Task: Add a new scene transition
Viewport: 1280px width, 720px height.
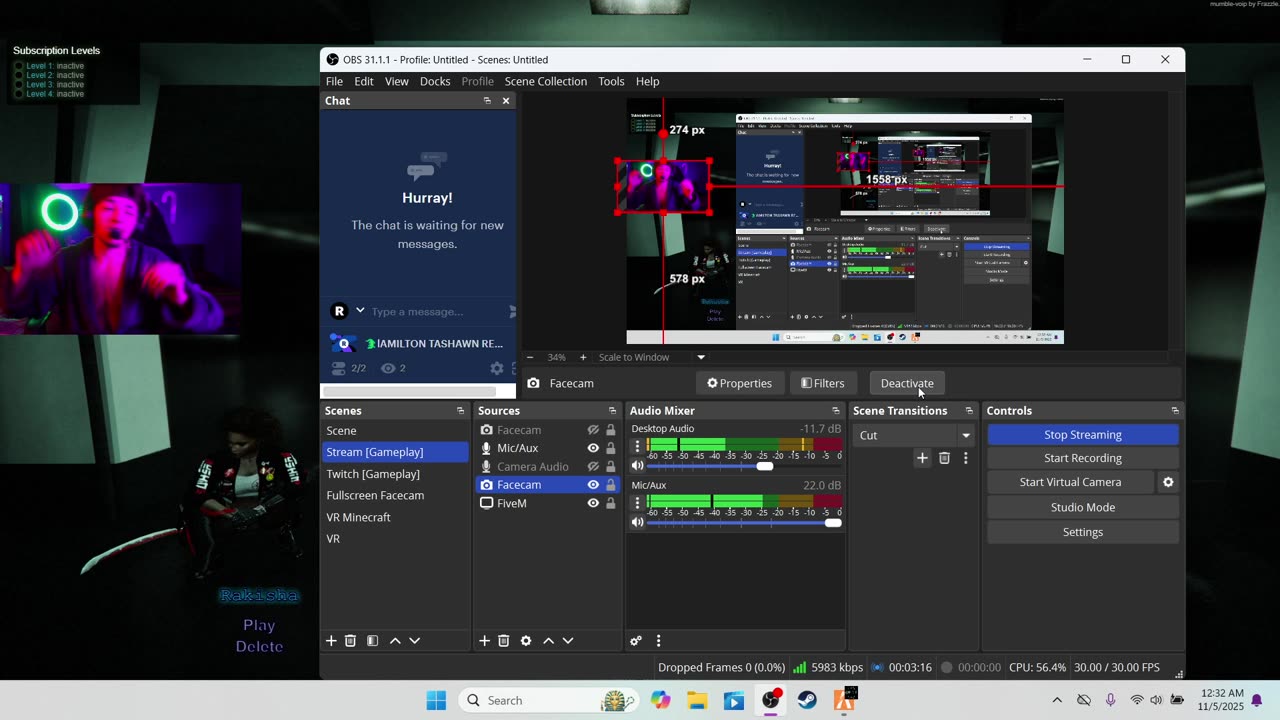Action: pyautogui.click(x=922, y=458)
